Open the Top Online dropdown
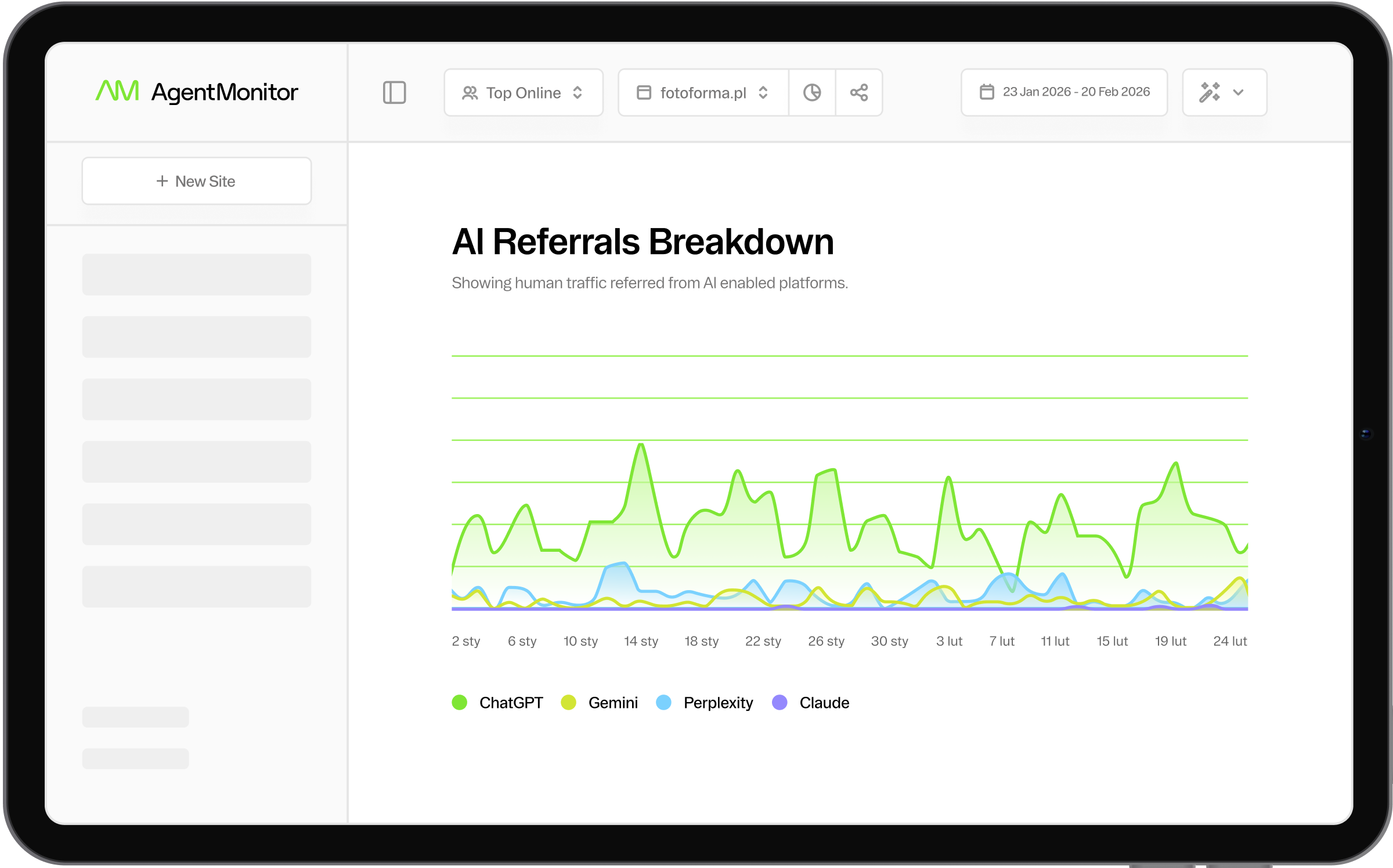 coord(523,92)
